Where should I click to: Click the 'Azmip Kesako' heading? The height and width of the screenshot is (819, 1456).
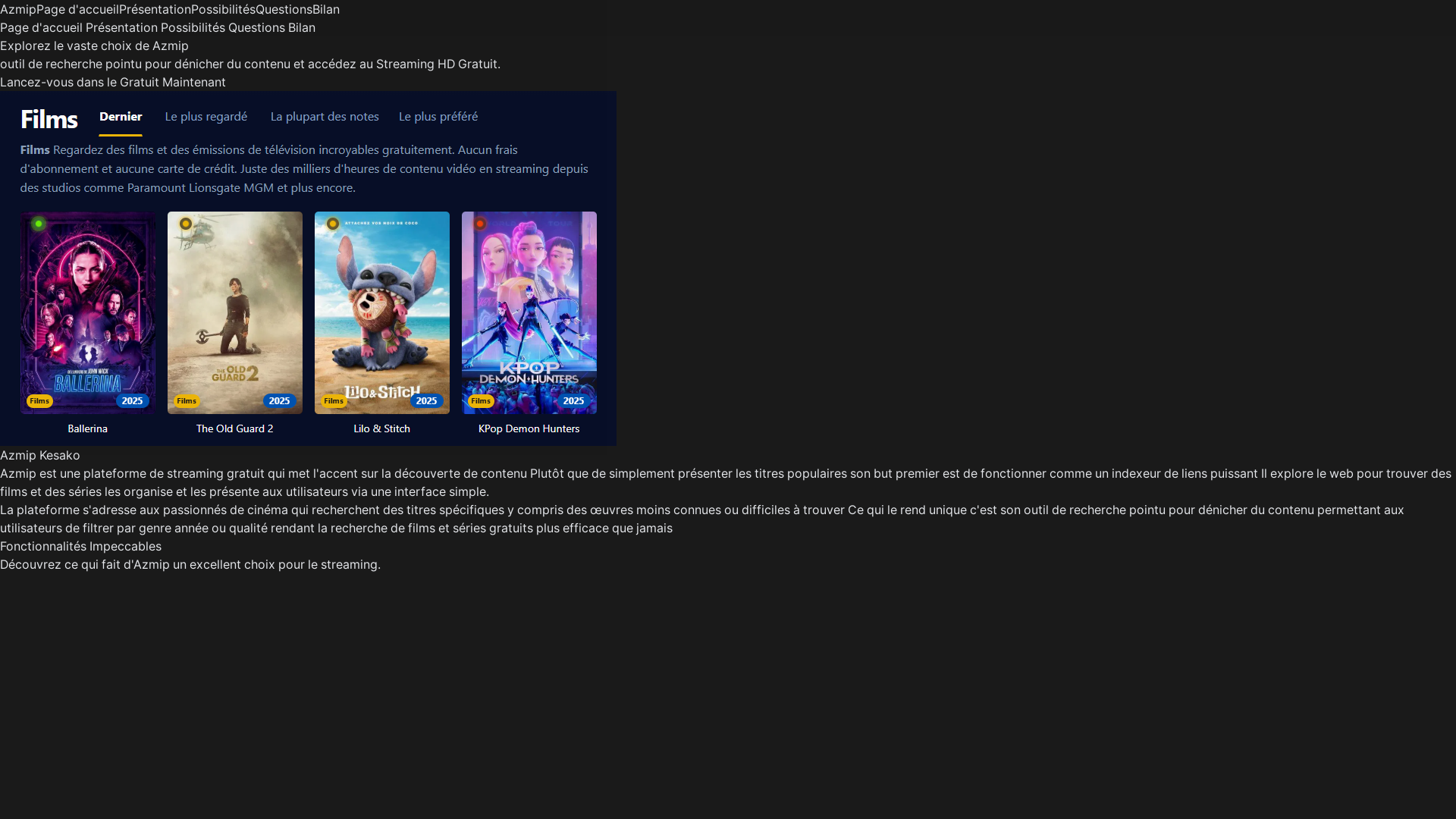(40, 455)
